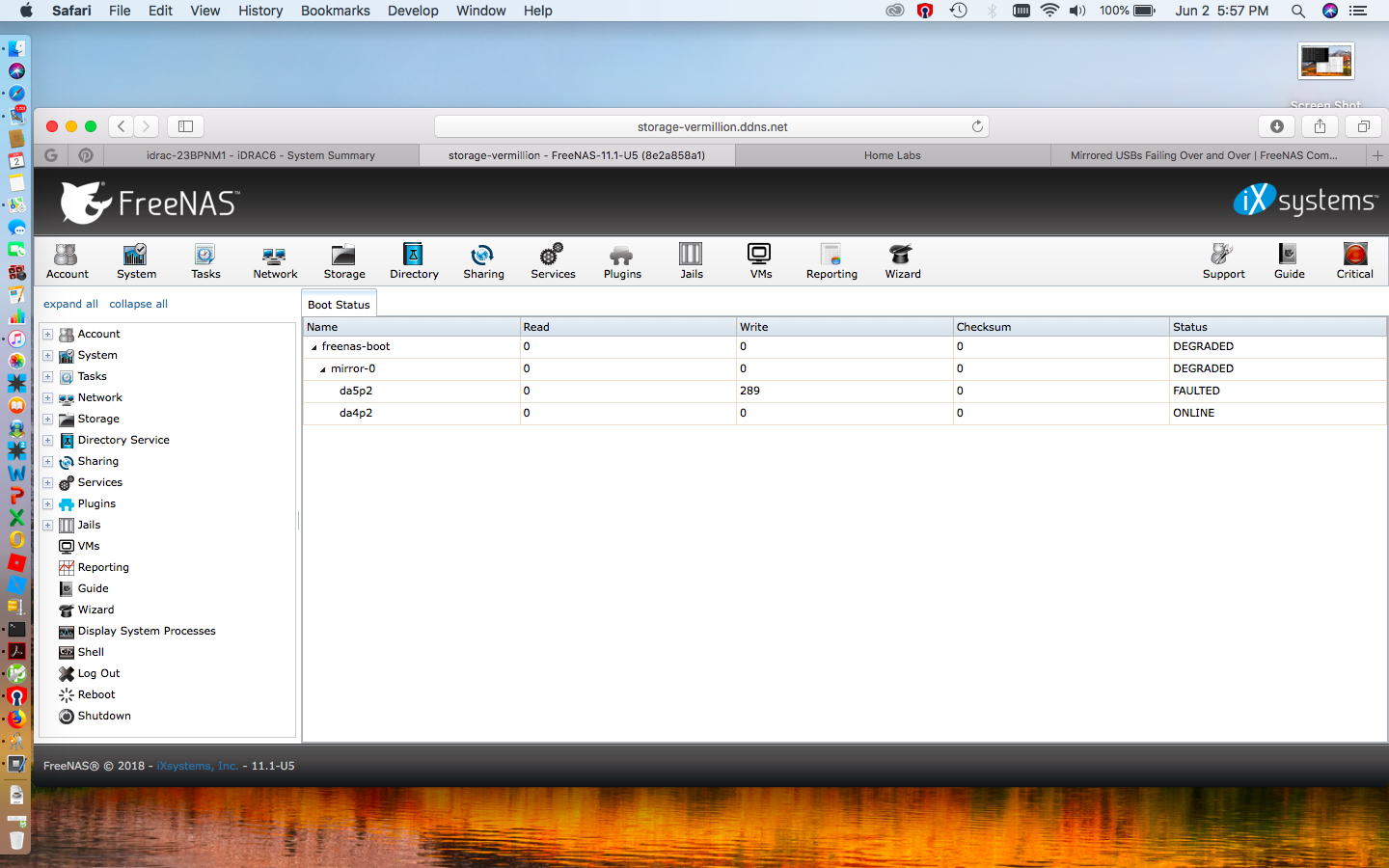
Task: Open the Storage toolbar icon
Action: point(344,261)
